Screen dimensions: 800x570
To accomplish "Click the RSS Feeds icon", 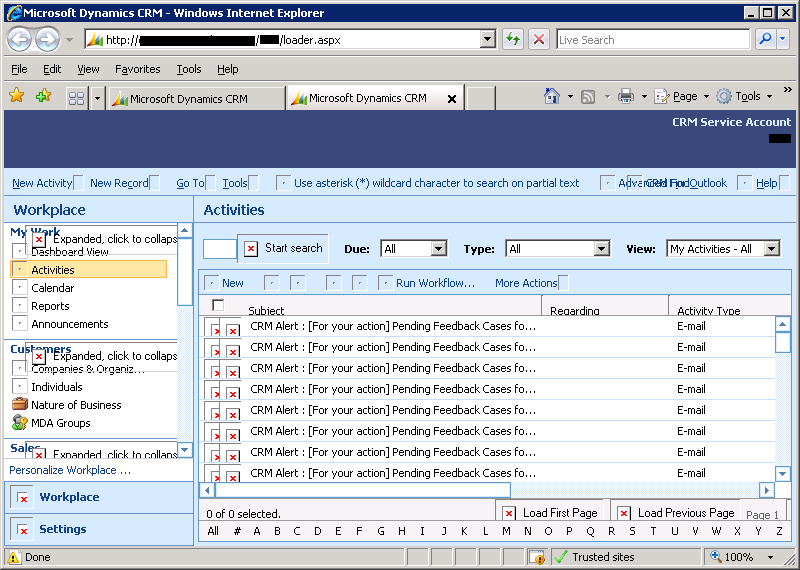I will (x=588, y=96).
